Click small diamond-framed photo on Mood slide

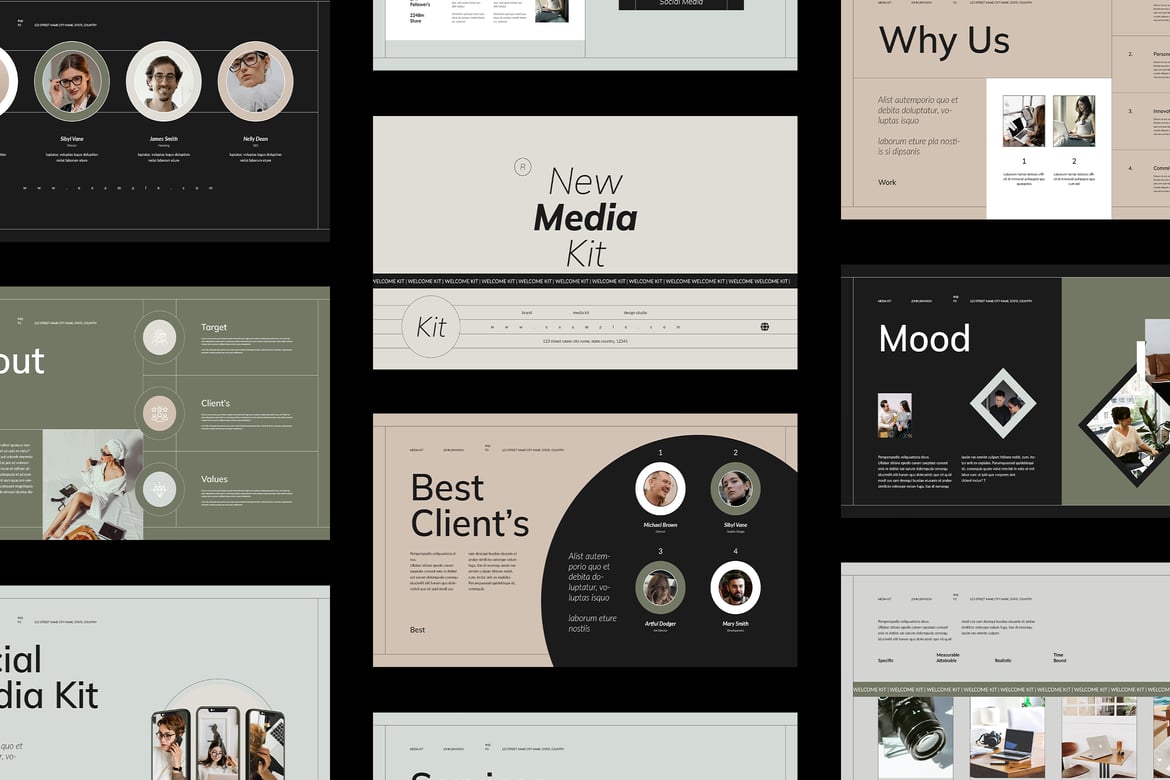pos(1003,404)
